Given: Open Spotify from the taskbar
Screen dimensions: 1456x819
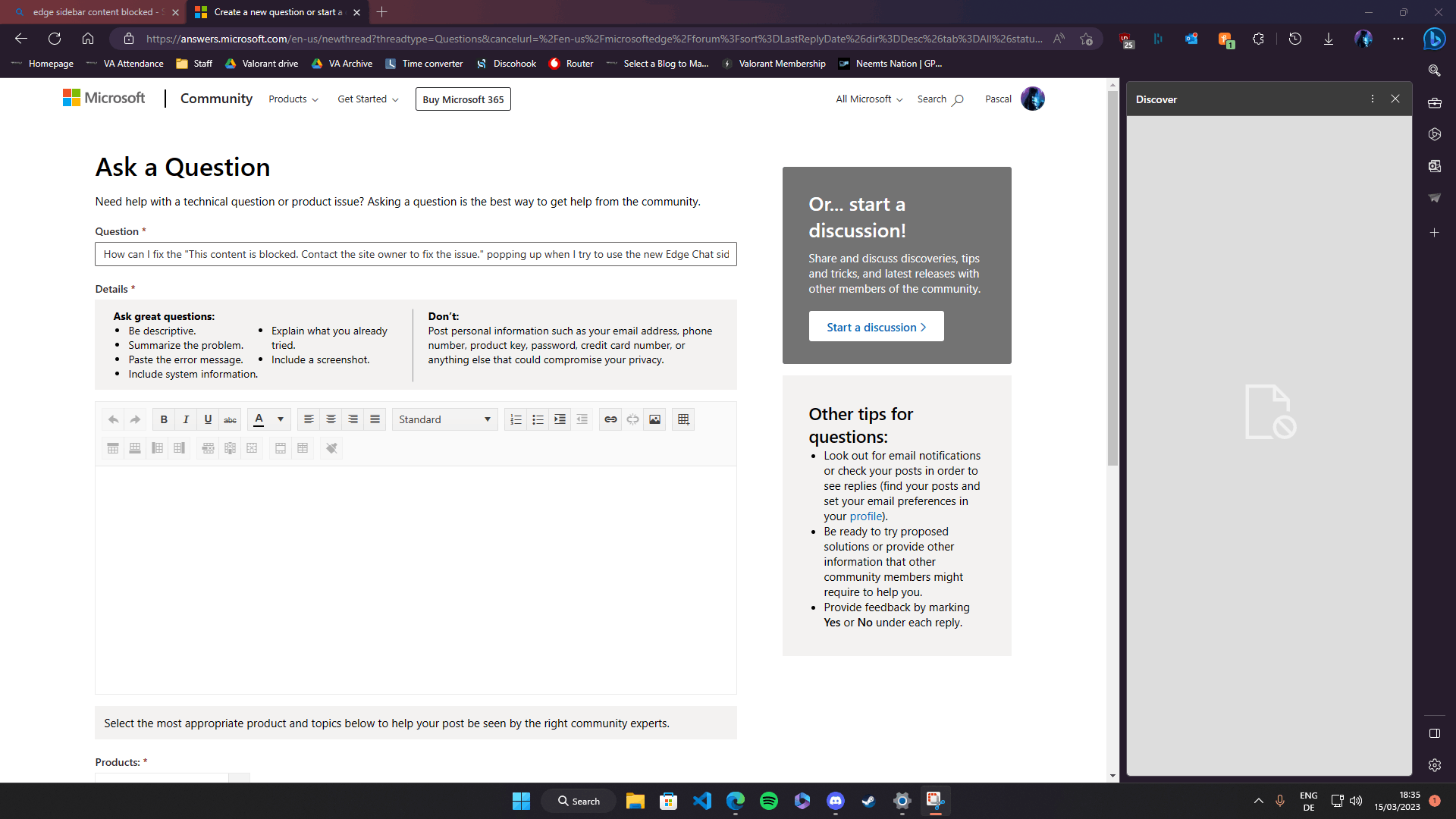Looking at the screenshot, I should 768,801.
